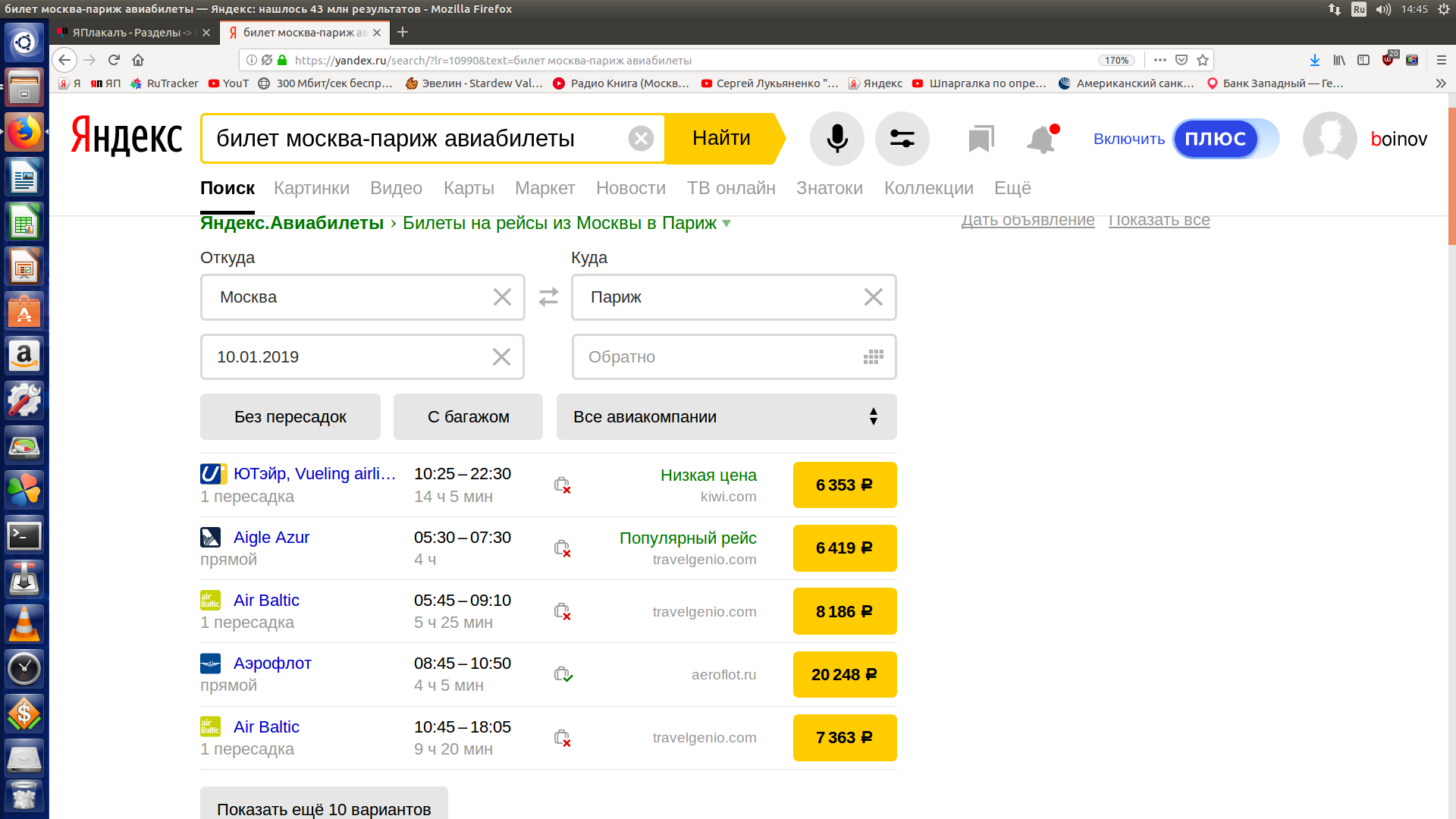Click the Найти search button

point(721,138)
